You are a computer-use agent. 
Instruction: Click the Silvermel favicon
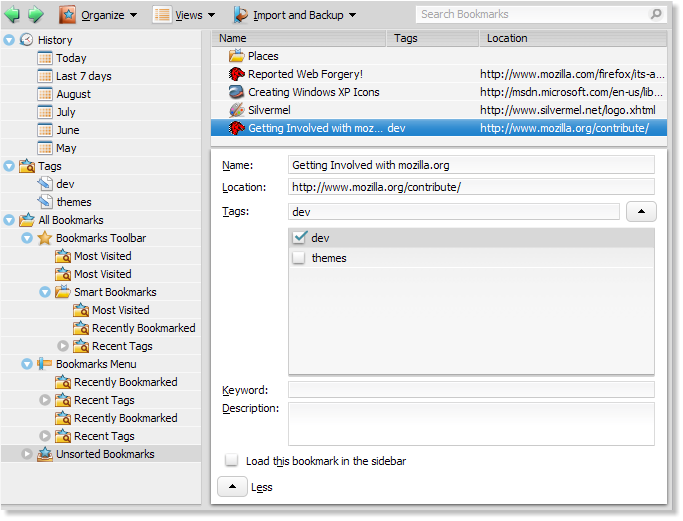(237, 110)
